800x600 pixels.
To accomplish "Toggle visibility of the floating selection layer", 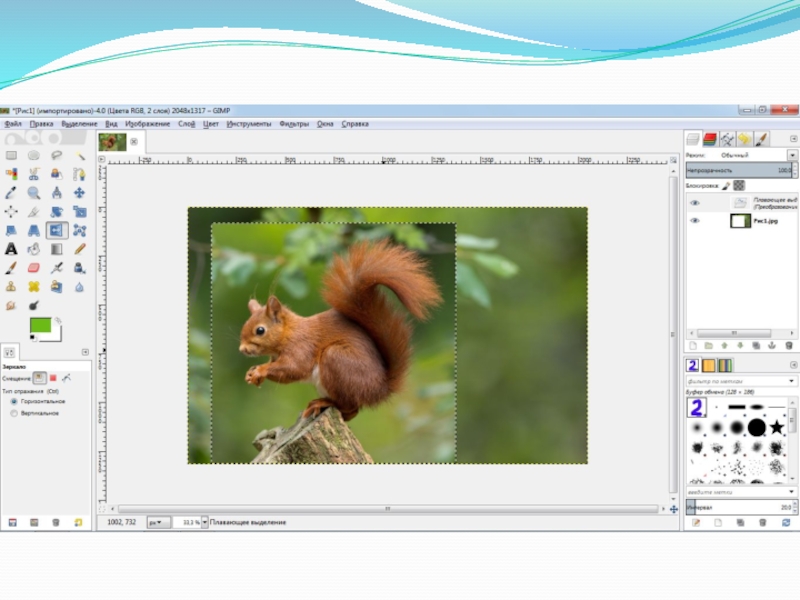I will tap(695, 203).
